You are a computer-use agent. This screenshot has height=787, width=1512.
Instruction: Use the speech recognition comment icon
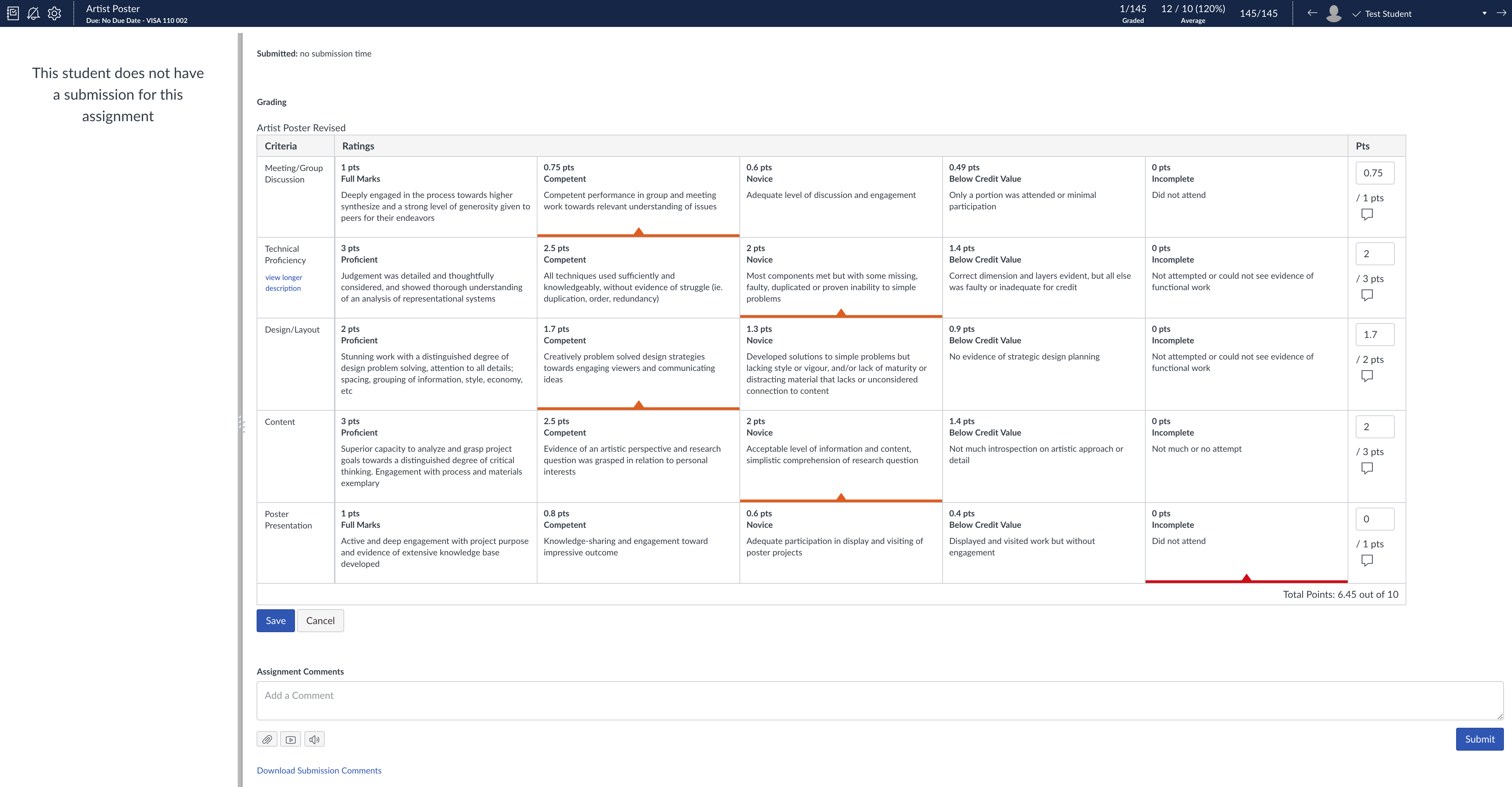tap(315, 740)
